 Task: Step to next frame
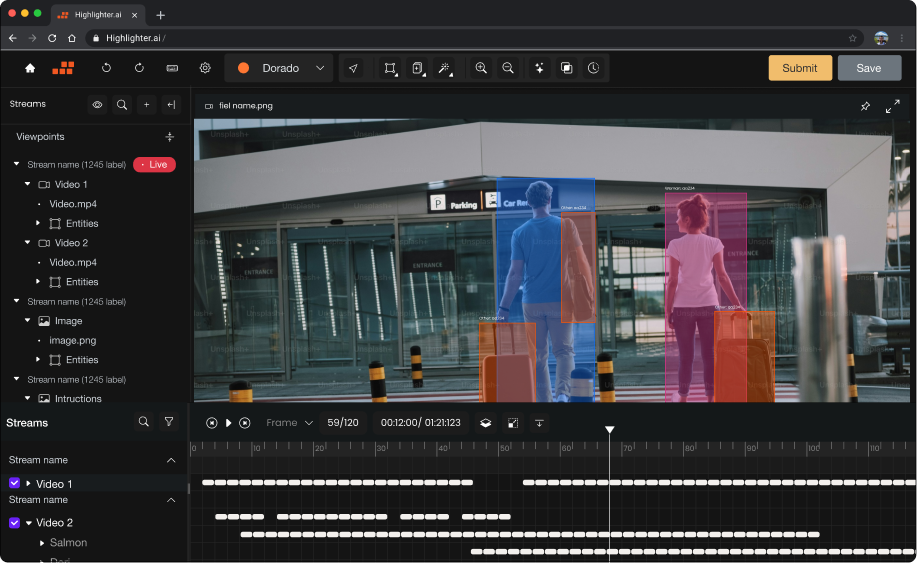(245, 423)
